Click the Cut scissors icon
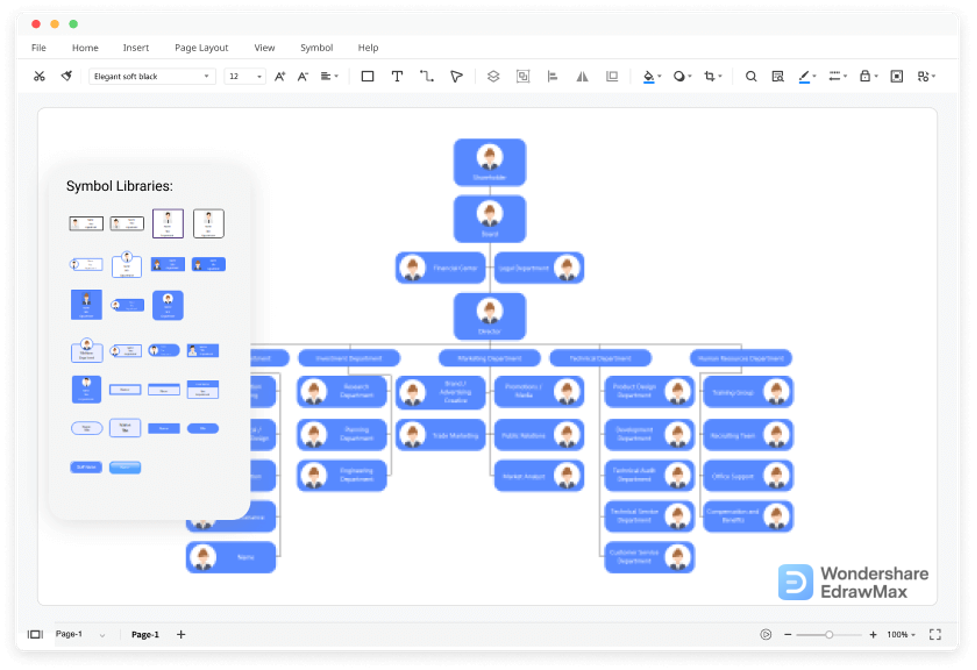 [39, 76]
